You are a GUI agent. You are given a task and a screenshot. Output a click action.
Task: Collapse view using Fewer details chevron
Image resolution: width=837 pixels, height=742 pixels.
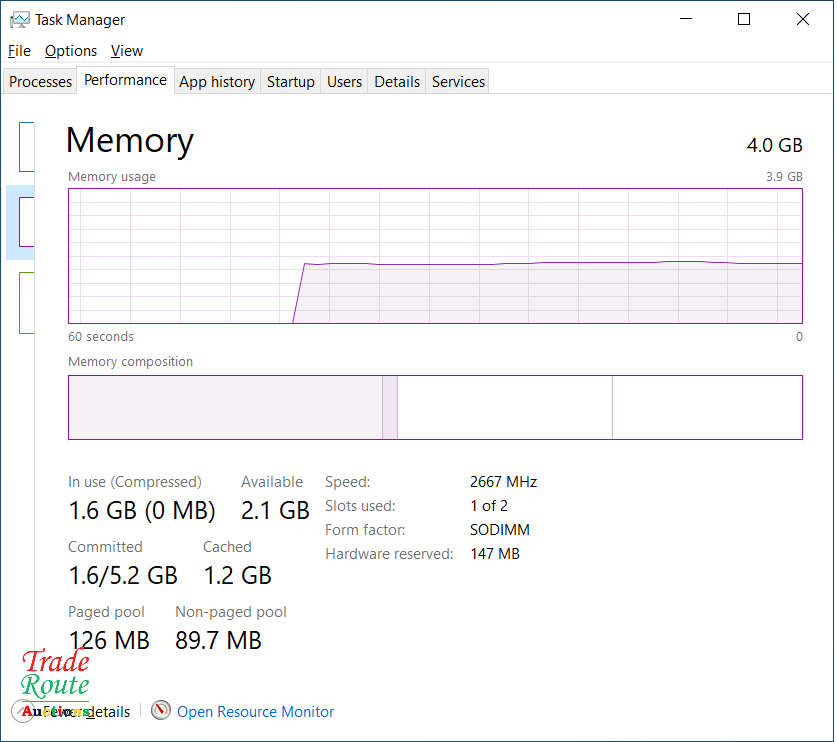coord(24,711)
